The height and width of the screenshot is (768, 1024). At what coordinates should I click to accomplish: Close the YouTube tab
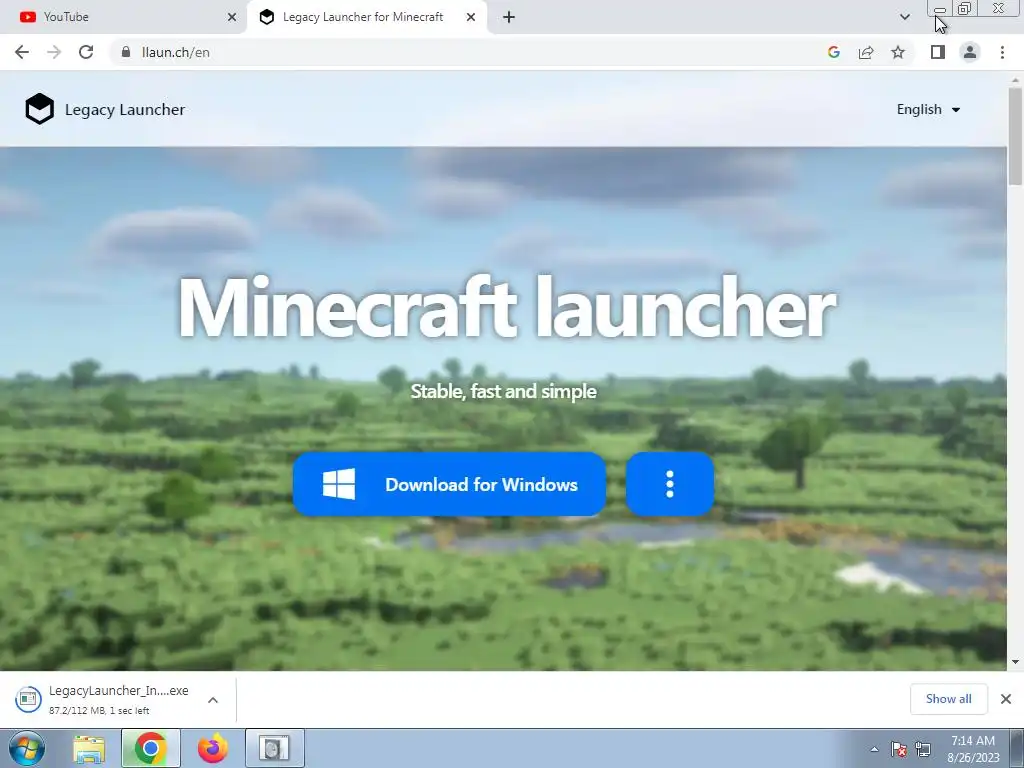[231, 17]
